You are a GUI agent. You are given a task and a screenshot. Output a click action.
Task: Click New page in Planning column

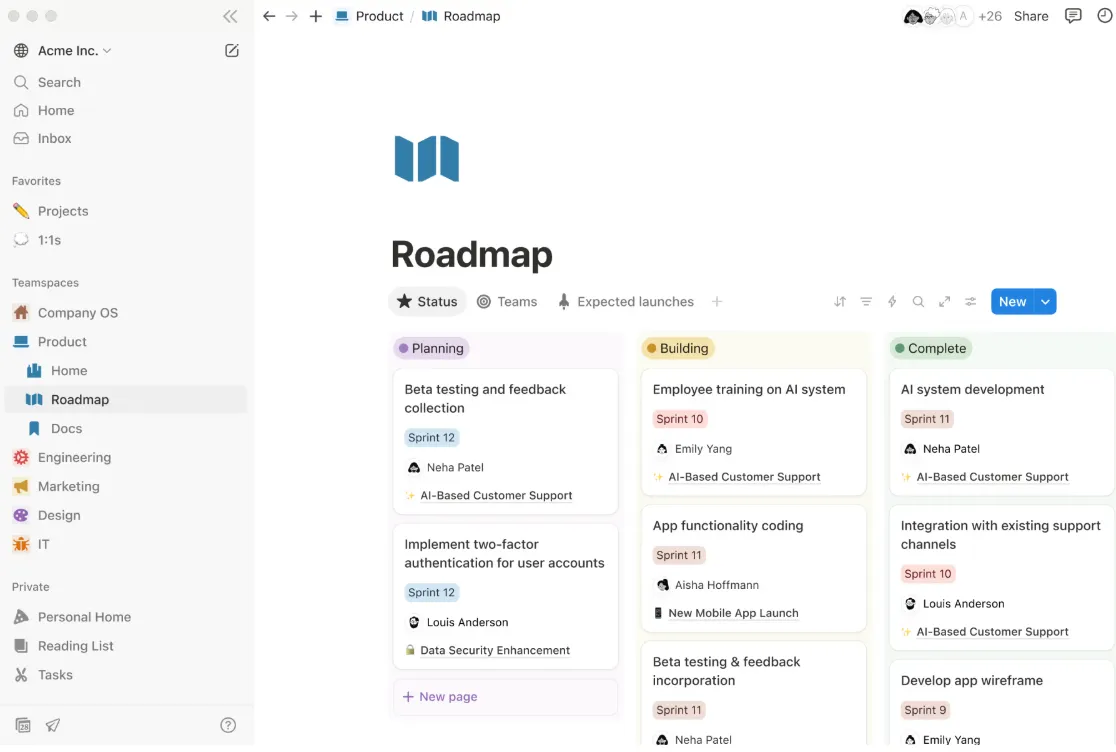(448, 697)
